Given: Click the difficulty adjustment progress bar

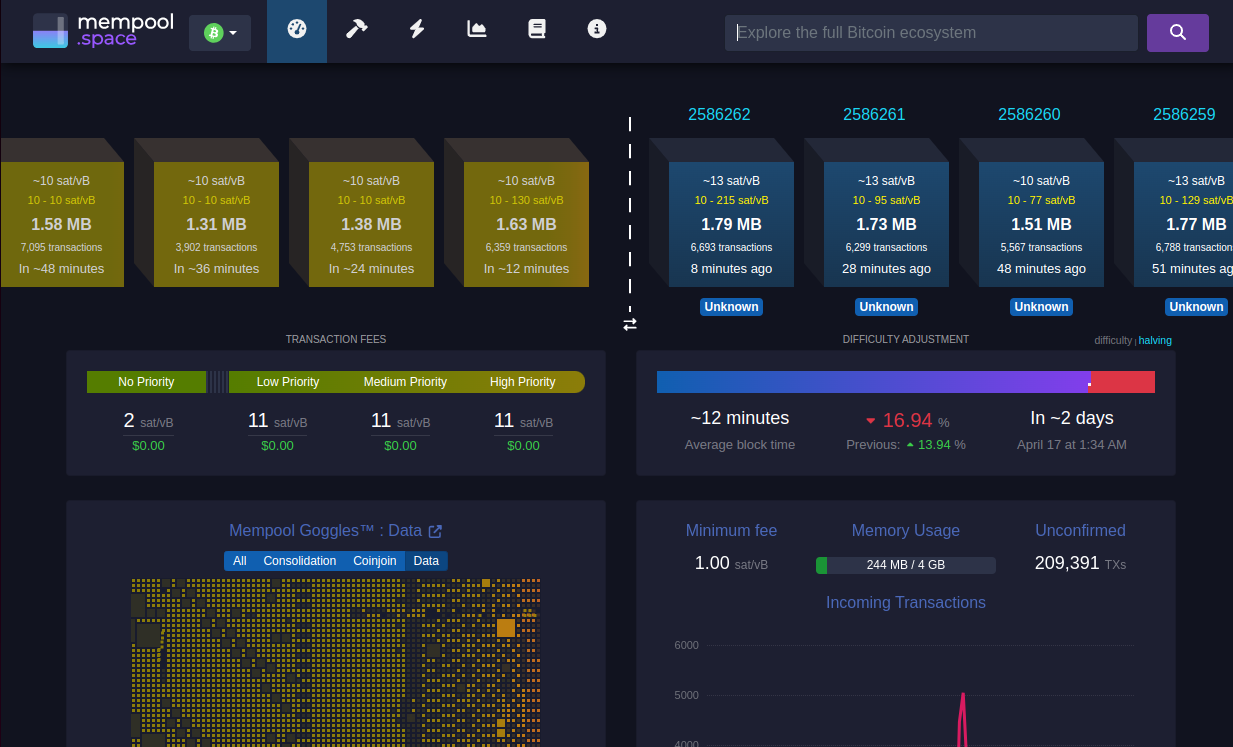Looking at the screenshot, I should pos(905,382).
